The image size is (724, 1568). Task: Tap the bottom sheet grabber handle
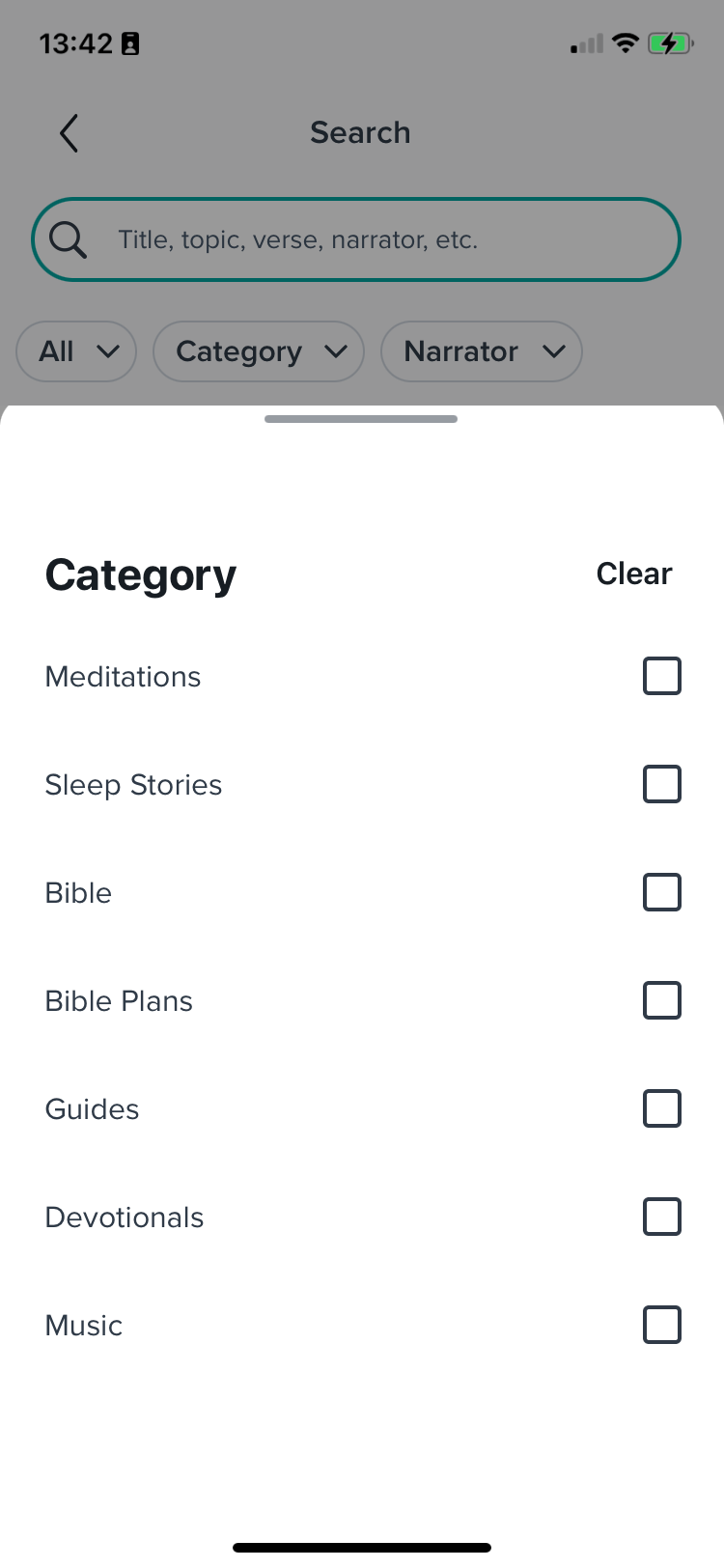coord(361,419)
